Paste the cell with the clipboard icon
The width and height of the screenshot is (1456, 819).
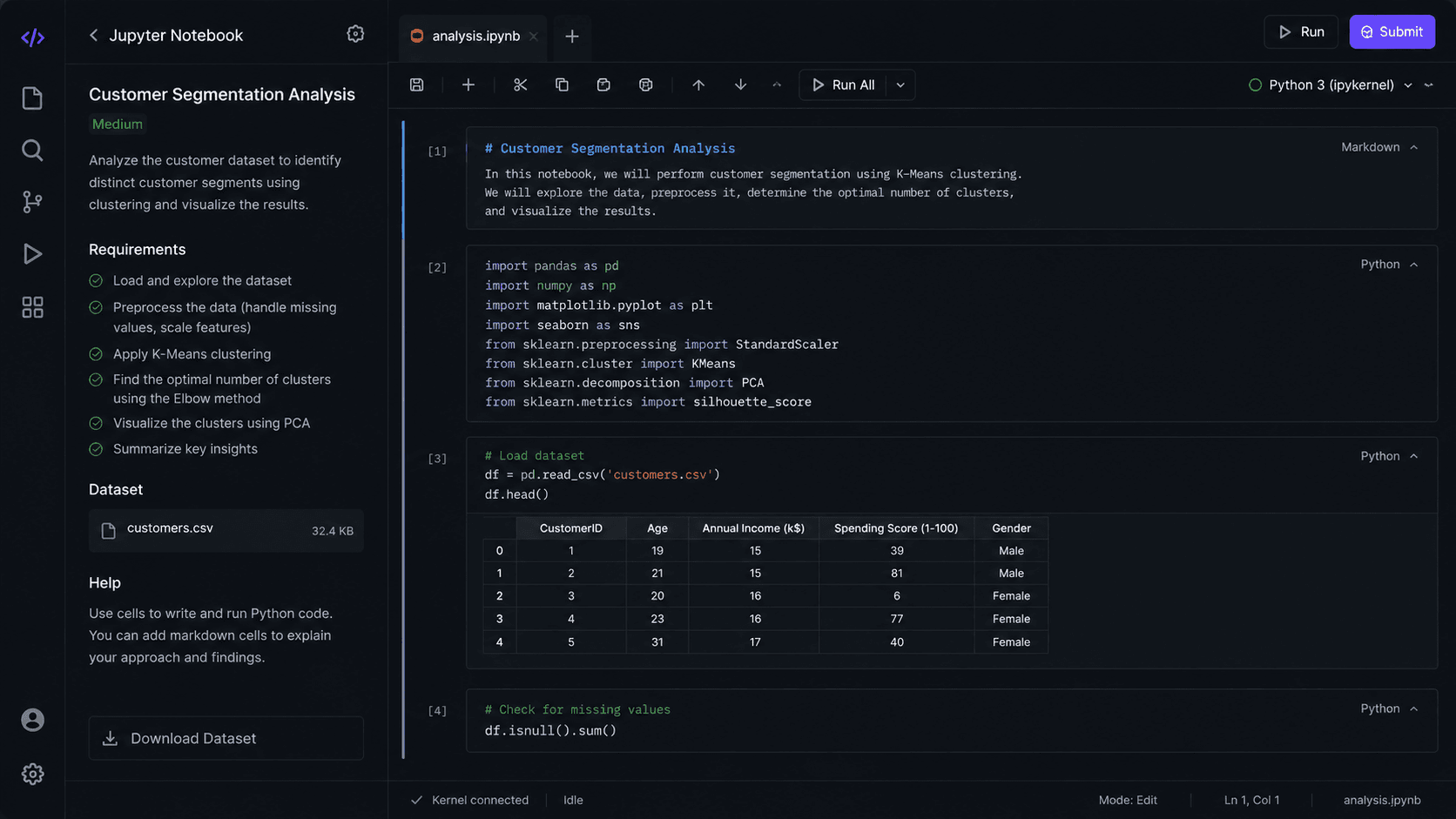[x=603, y=84]
